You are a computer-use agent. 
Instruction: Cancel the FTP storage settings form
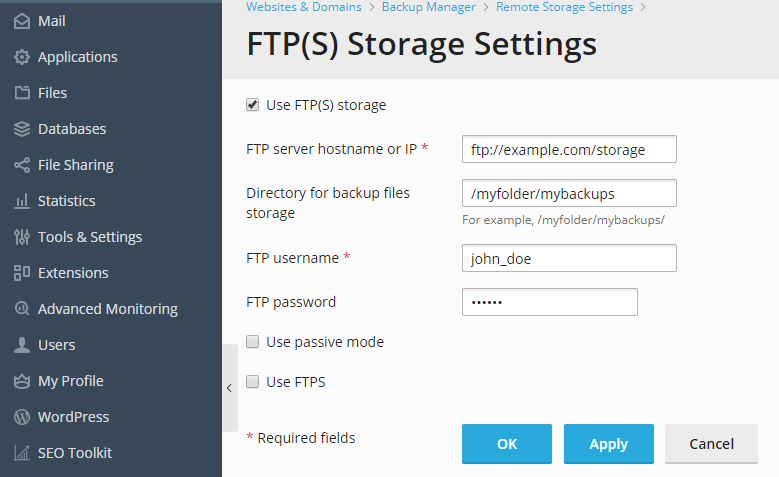coord(711,444)
